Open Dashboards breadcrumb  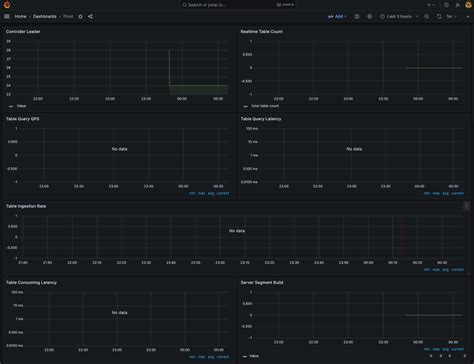(45, 16)
